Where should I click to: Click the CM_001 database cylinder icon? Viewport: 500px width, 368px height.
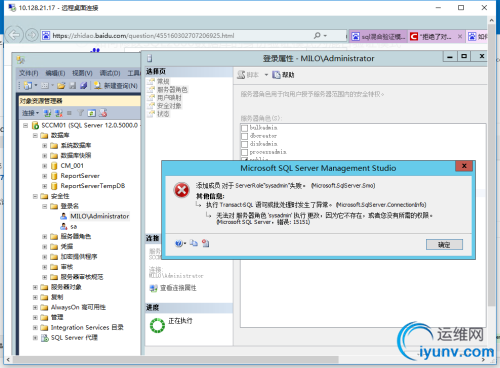pyautogui.click(x=54, y=166)
